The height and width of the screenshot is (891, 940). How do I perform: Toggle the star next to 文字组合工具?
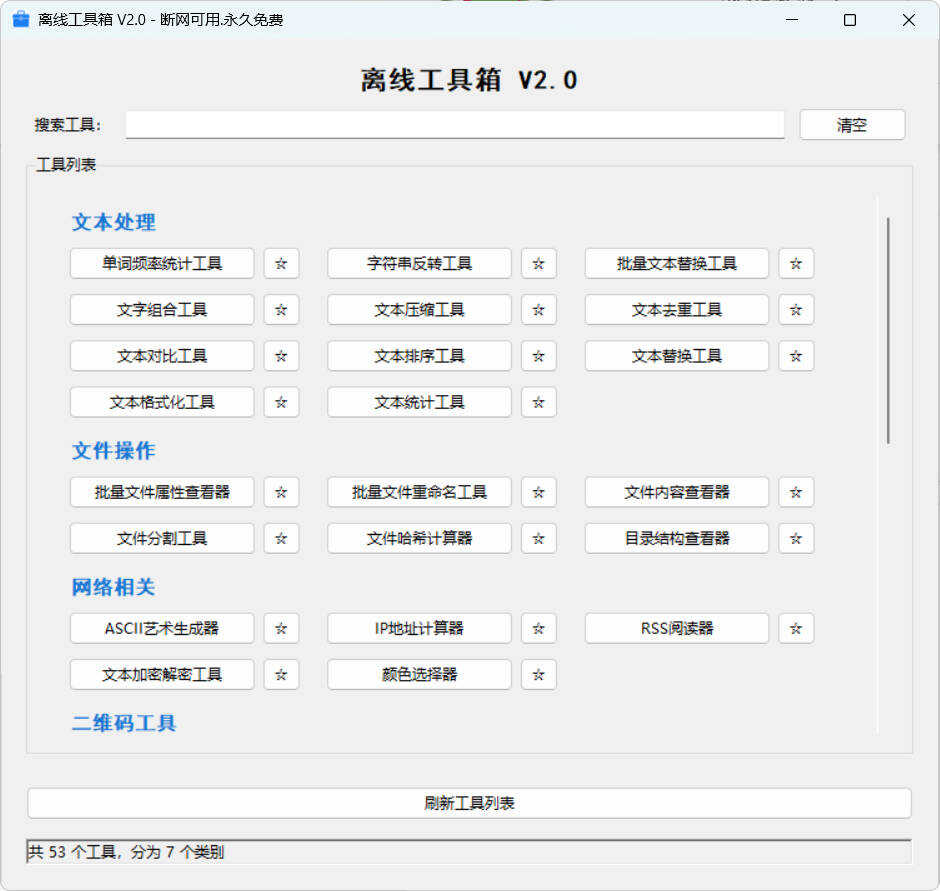281,309
